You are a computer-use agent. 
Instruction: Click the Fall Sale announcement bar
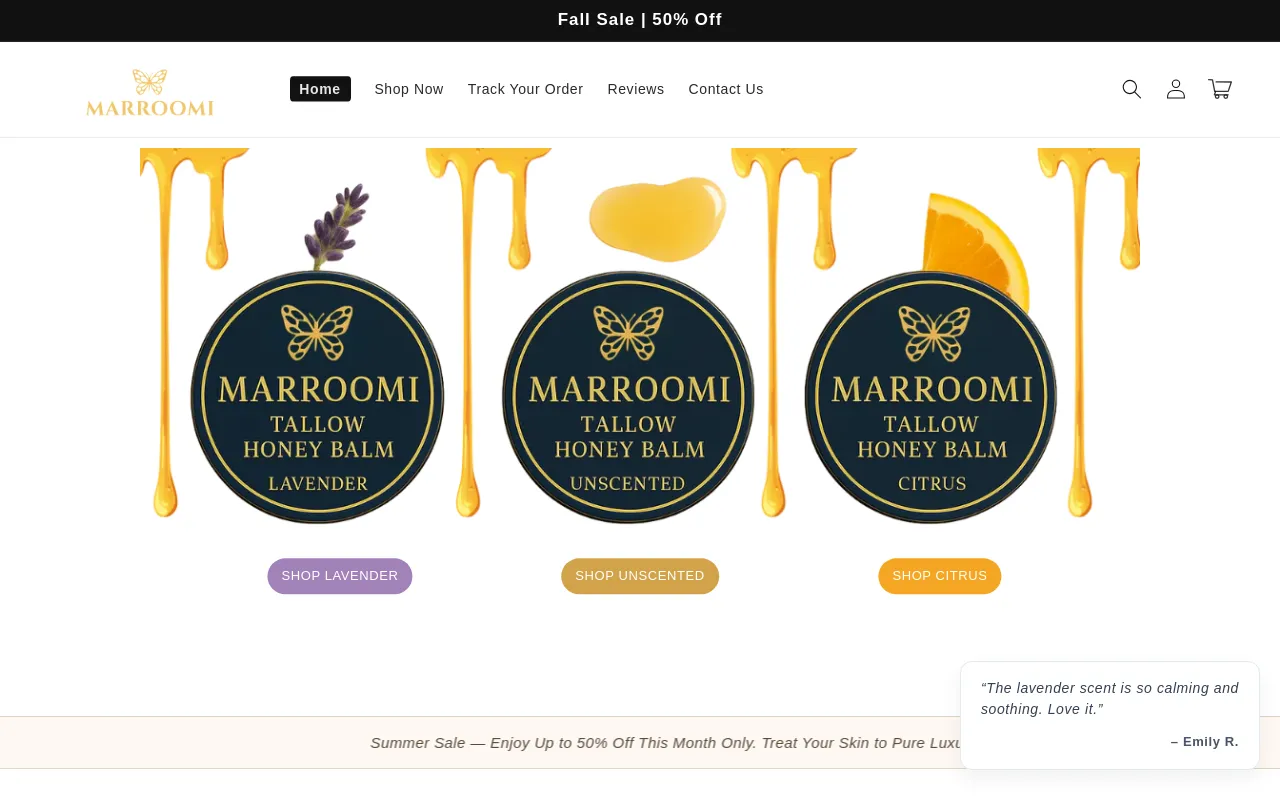(x=640, y=20)
